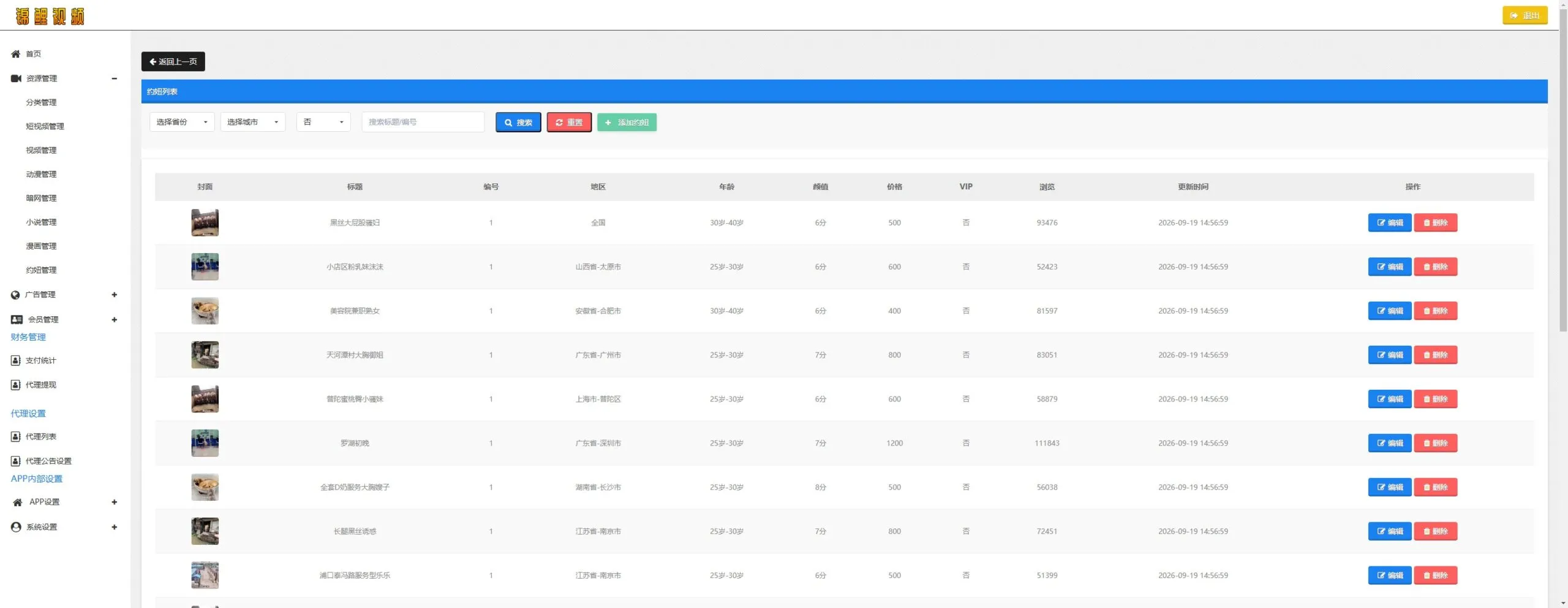Open 代理列表 via its sidebar icon

click(x=16, y=436)
